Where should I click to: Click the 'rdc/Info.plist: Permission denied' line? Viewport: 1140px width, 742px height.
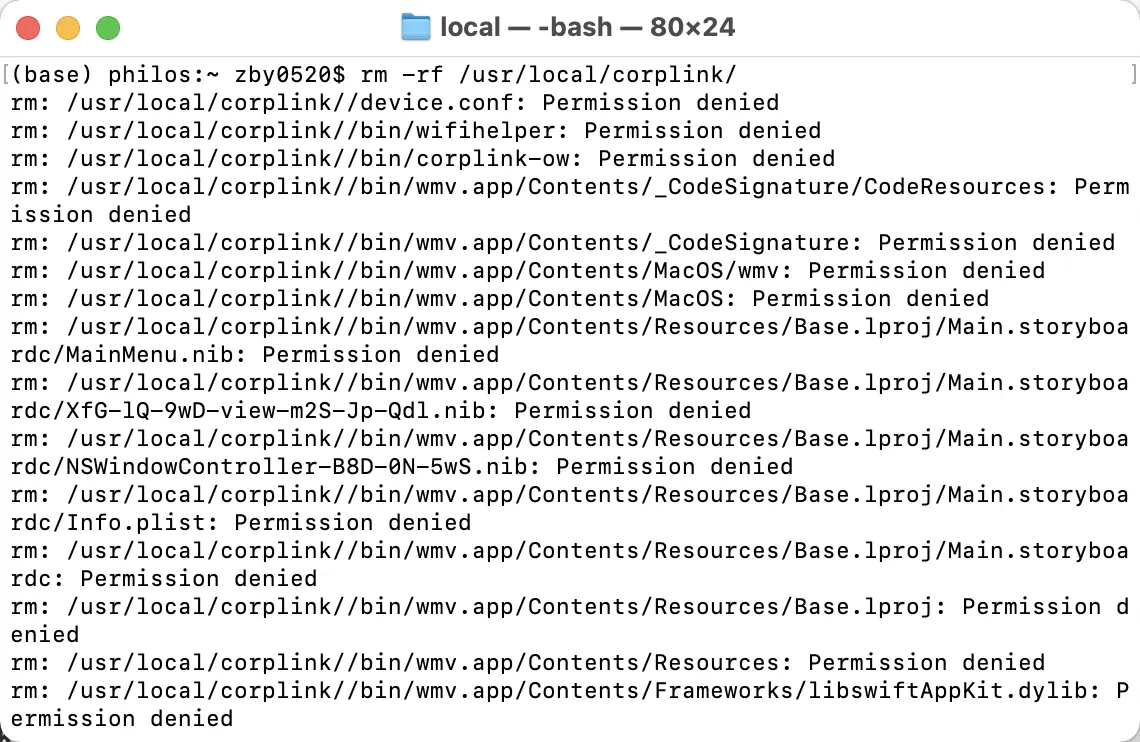point(241,523)
